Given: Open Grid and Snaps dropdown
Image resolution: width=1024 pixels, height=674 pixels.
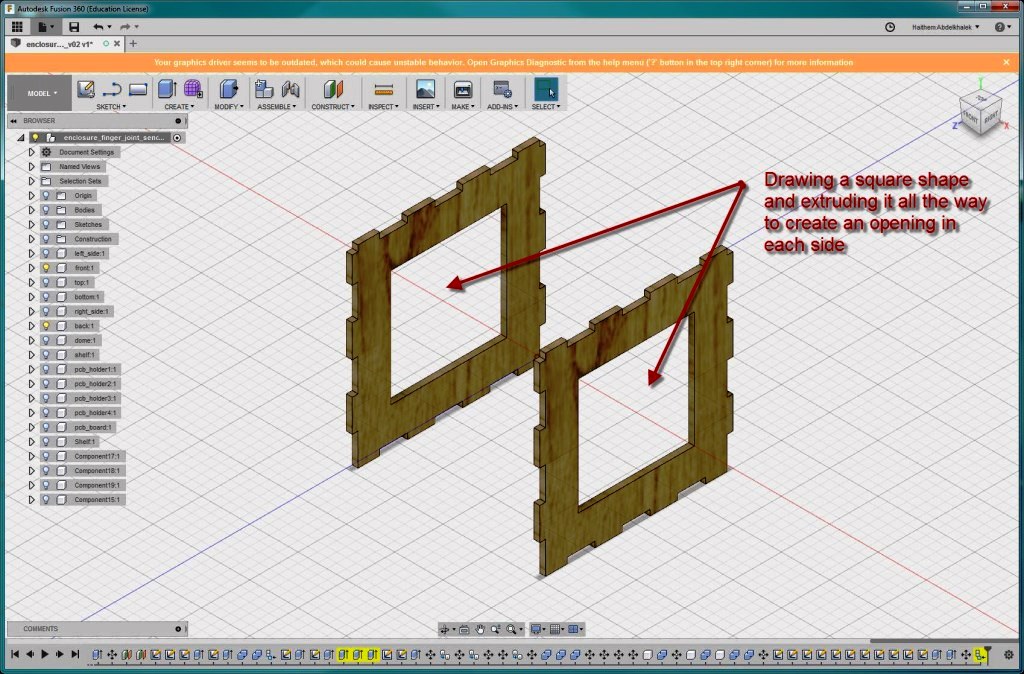Looking at the screenshot, I should click(557, 630).
